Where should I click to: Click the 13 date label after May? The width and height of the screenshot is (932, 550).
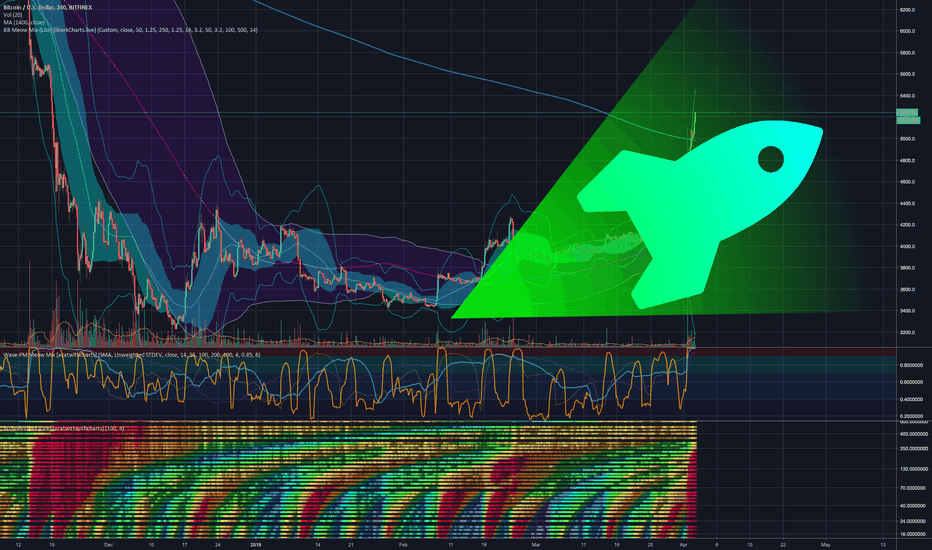[x=883, y=545]
